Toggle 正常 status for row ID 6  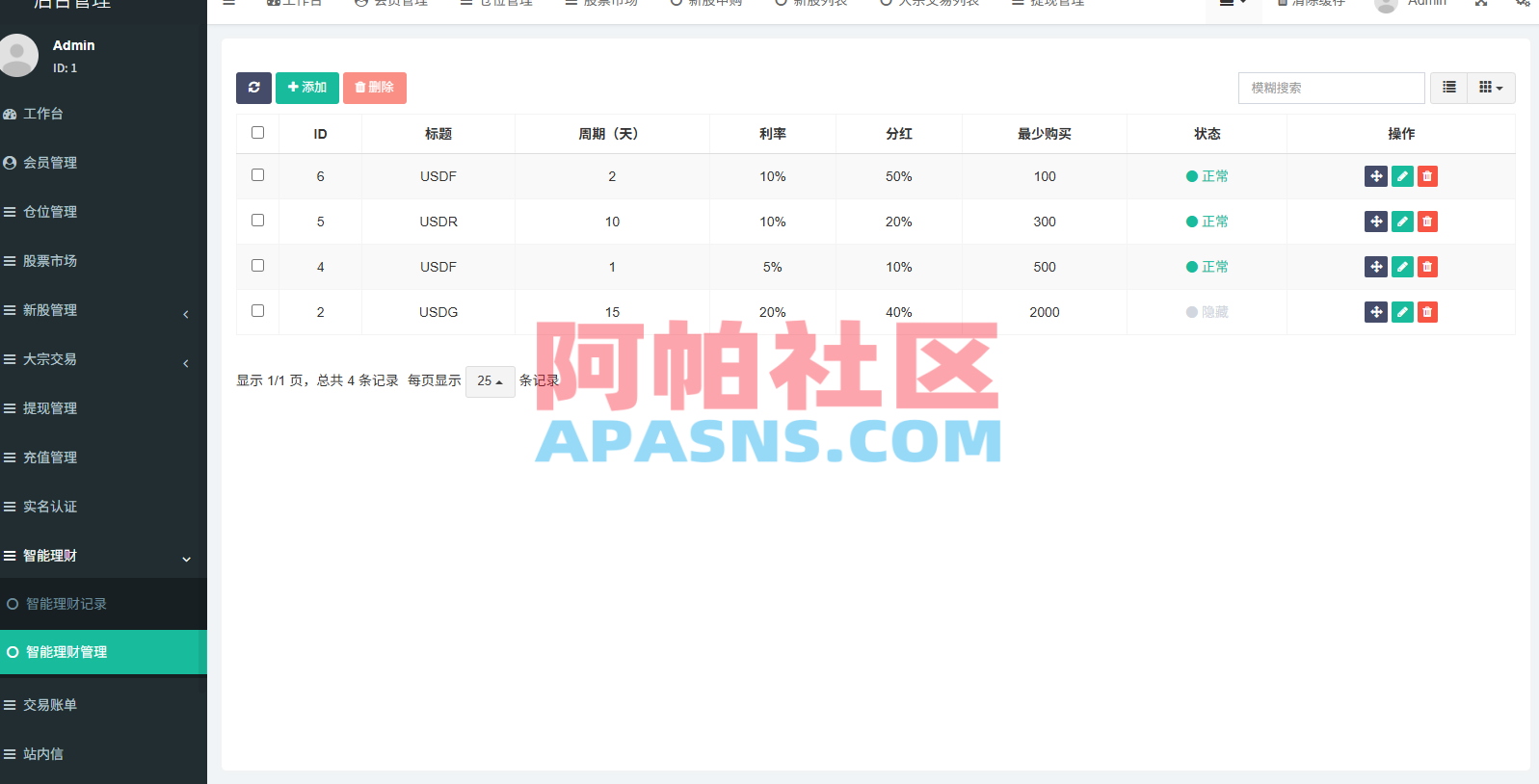[1207, 176]
